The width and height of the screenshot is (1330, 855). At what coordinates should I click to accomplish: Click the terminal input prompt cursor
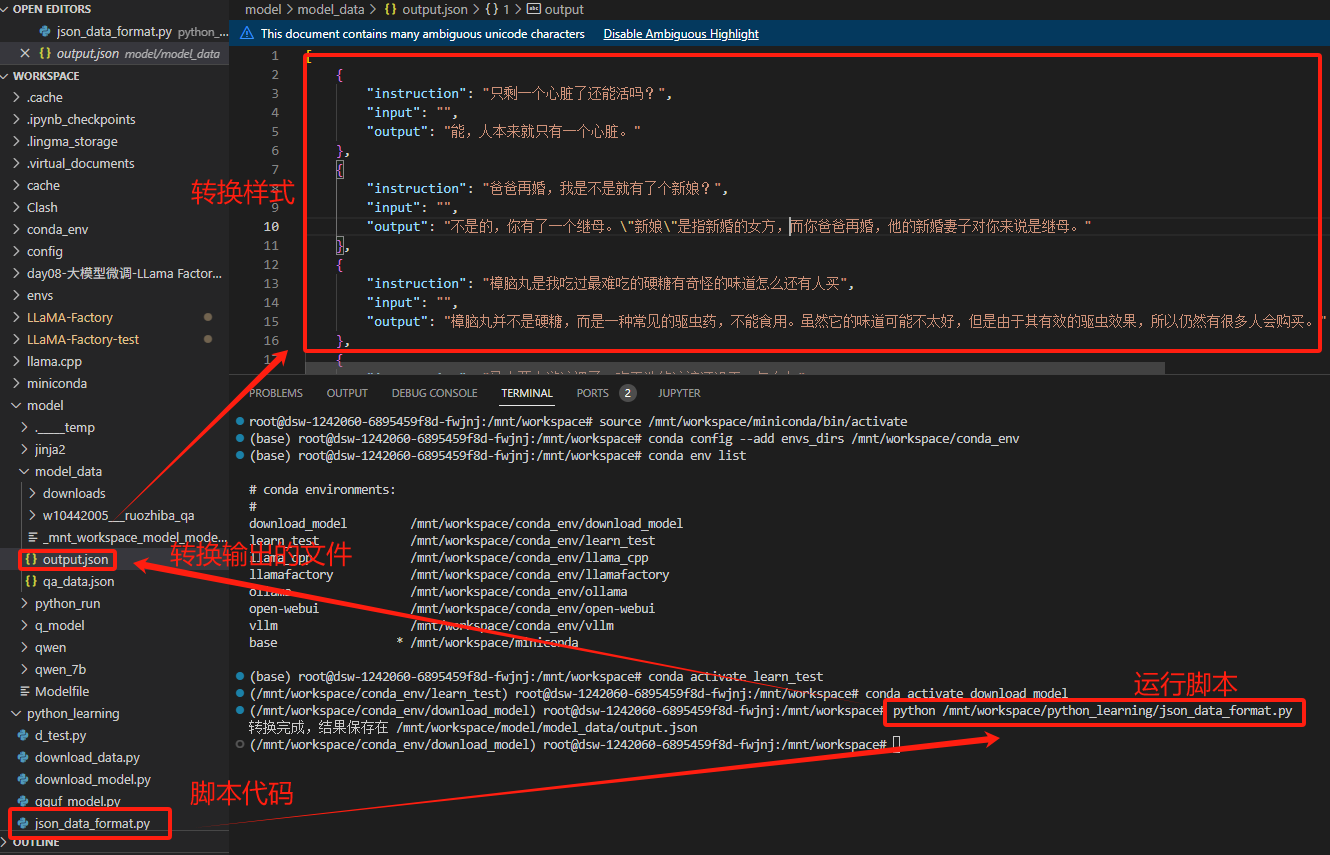pos(897,744)
